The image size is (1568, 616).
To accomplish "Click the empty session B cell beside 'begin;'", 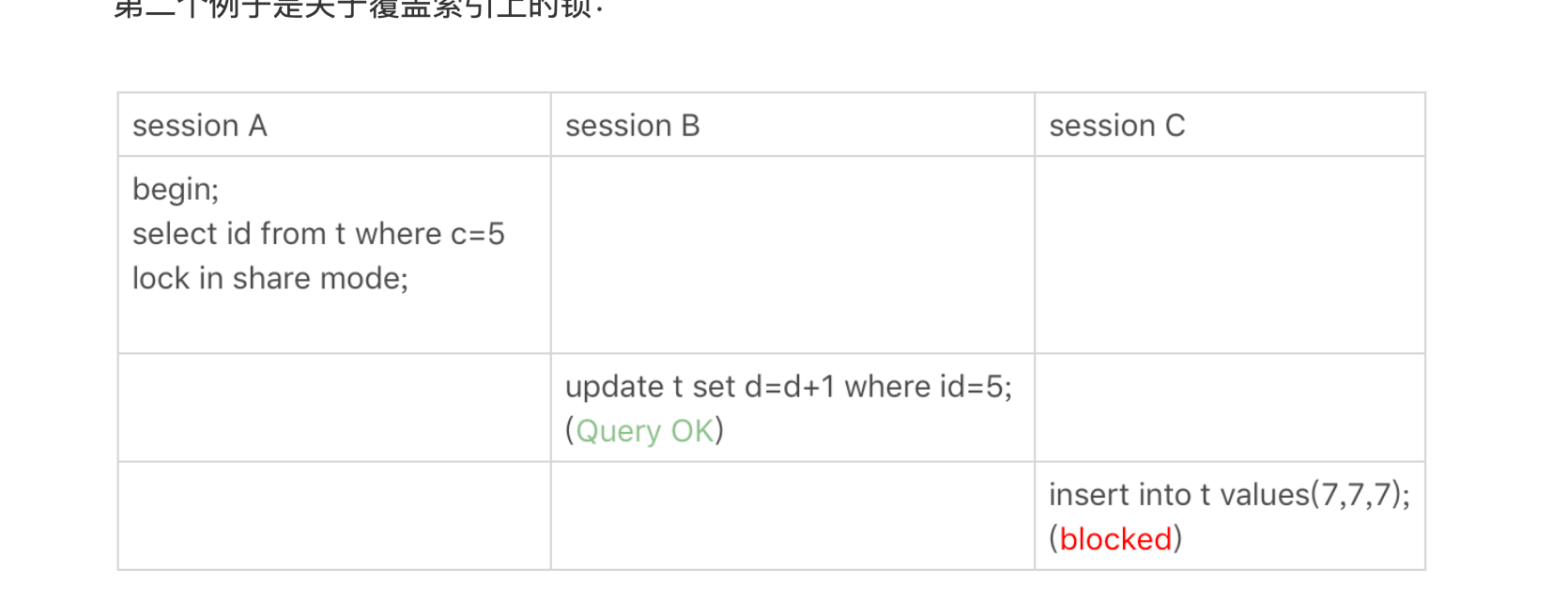I will [x=792, y=254].
